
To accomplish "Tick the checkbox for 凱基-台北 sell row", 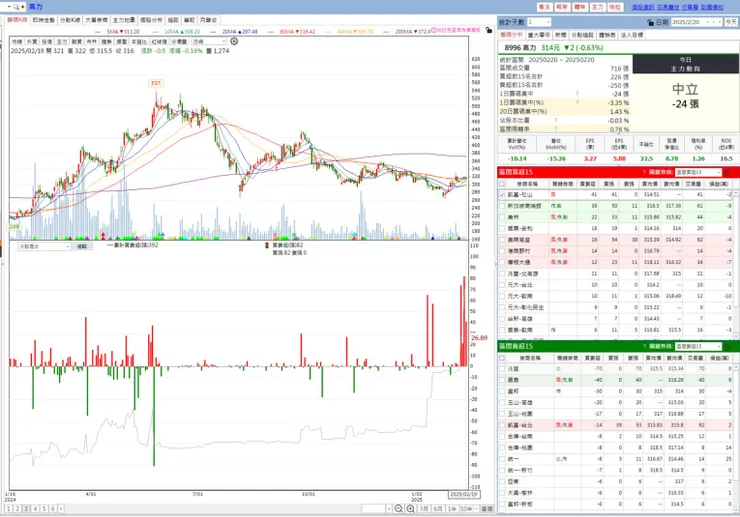I will tap(502, 425).
